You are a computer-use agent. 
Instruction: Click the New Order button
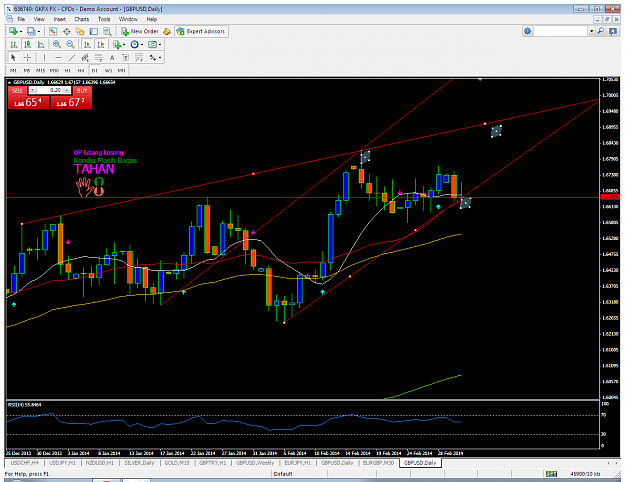point(140,31)
